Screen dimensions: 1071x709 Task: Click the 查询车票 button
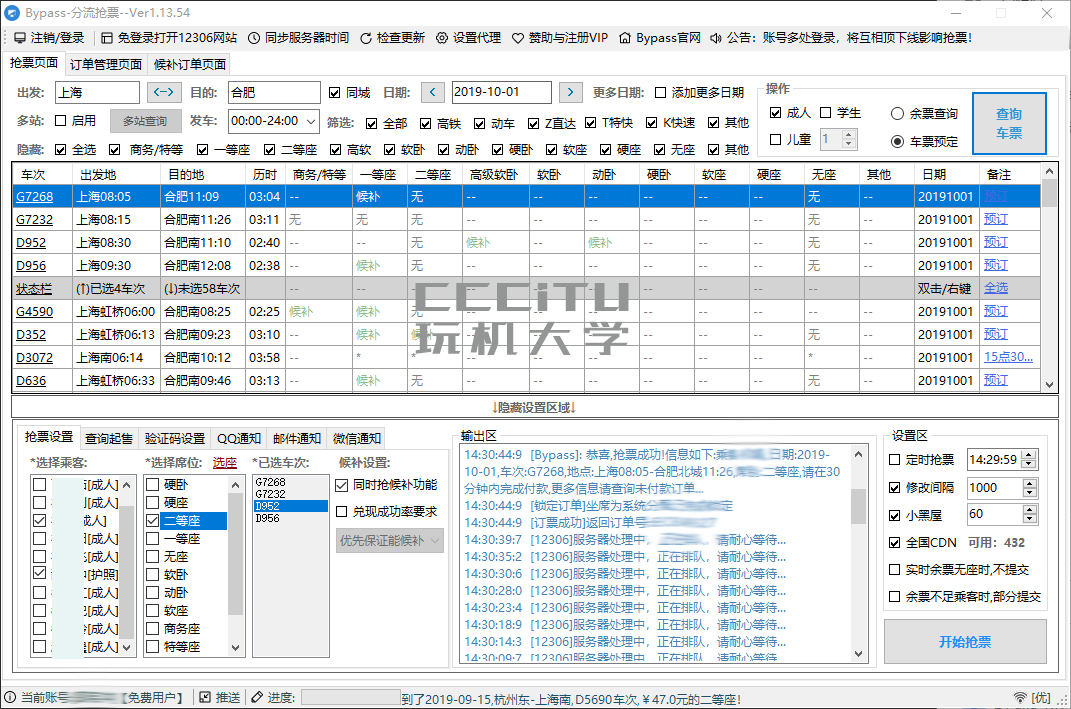click(x=1008, y=123)
